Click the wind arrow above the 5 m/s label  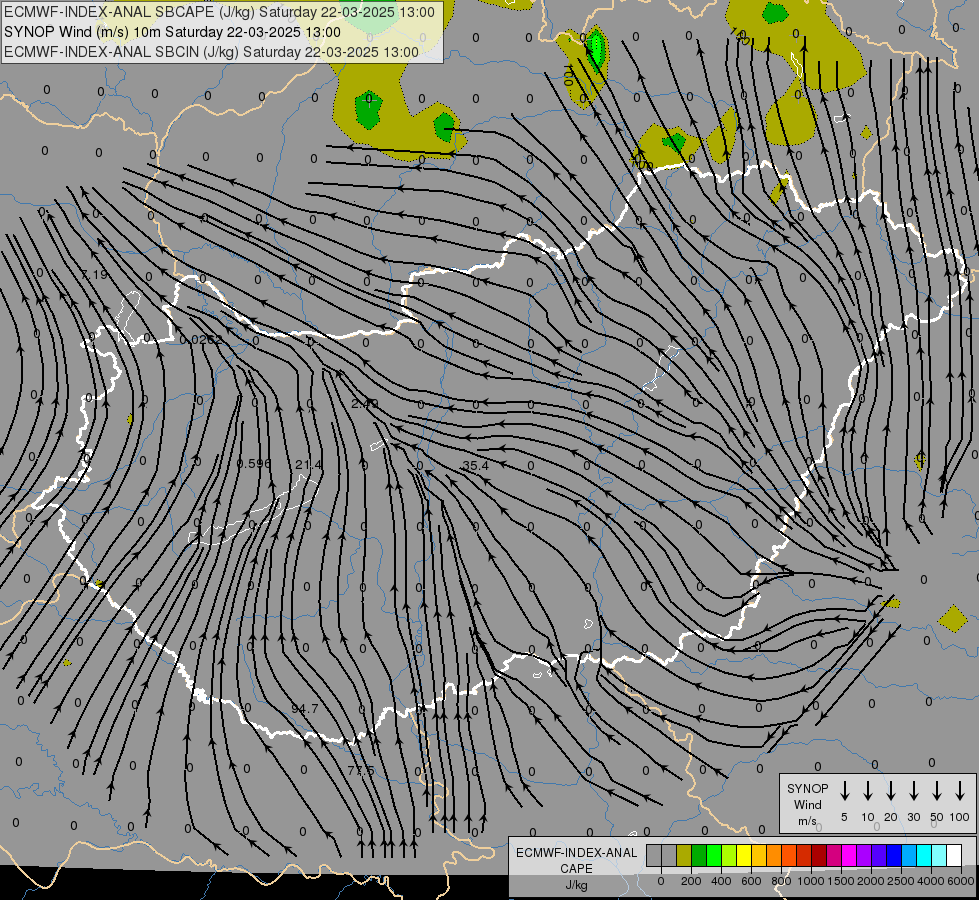844,791
